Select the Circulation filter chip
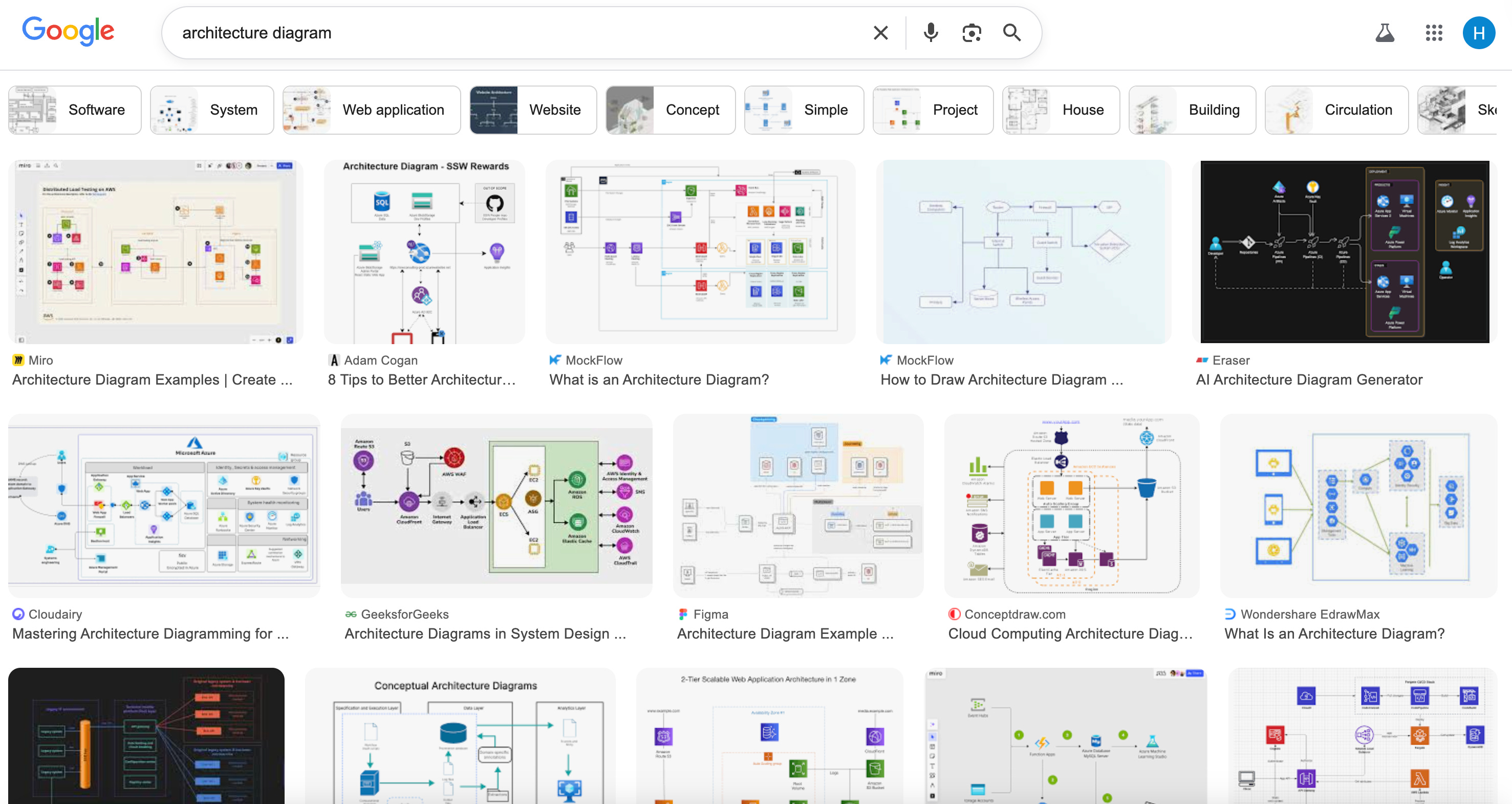This screenshot has height=804, width=1512. [1336, 110]
